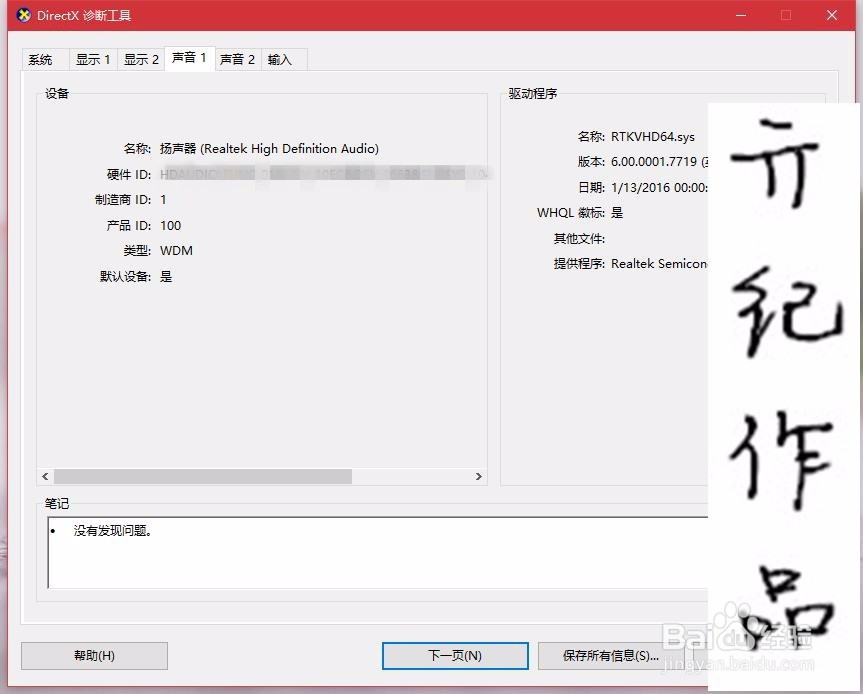Click the 下一页(N) button
The width and height of the screenshot is (863, 694).
click(455, 655)
